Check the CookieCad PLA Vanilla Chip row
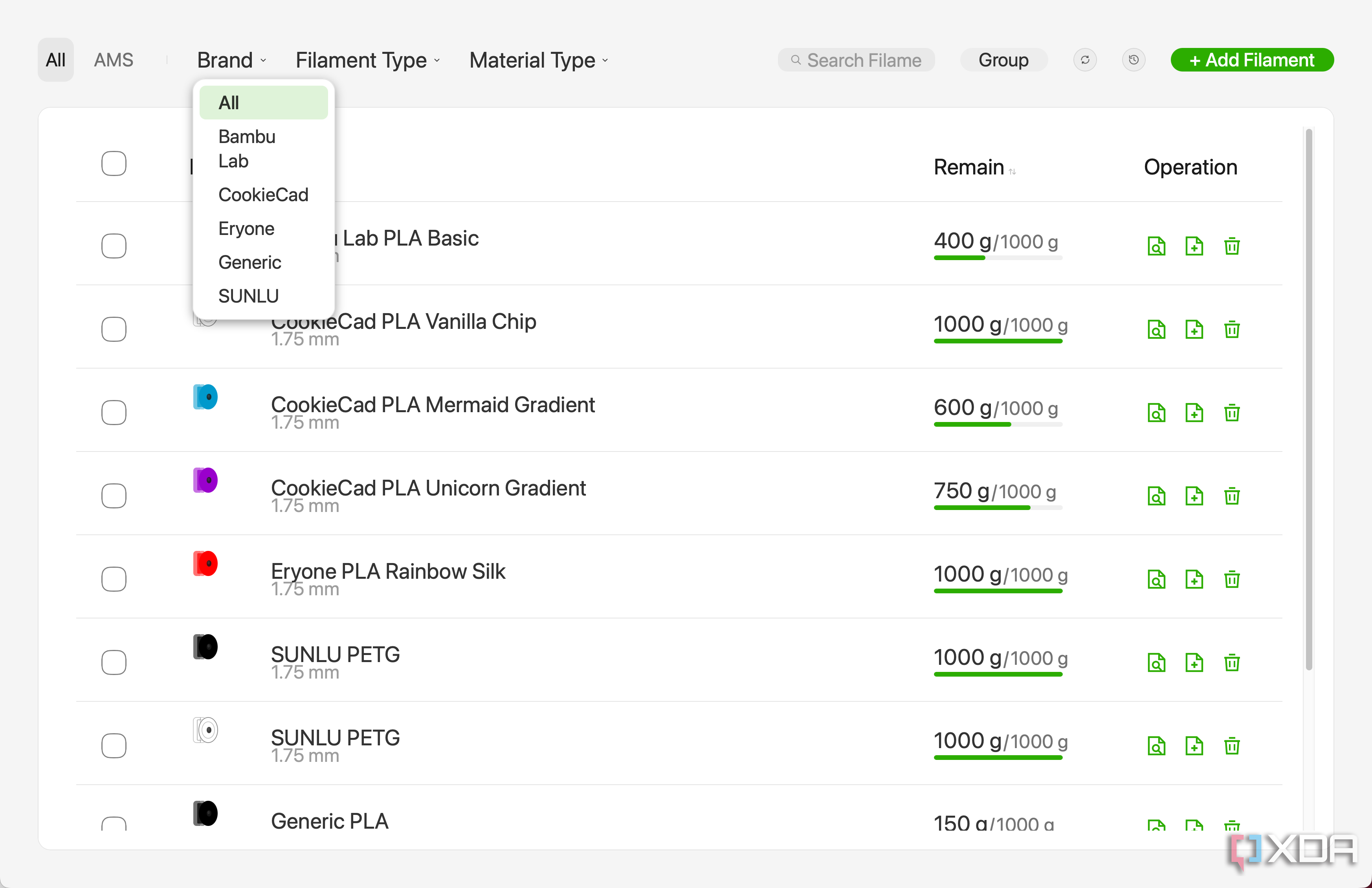The height and width of the screenshot is (888, 1372). [114, 329]
